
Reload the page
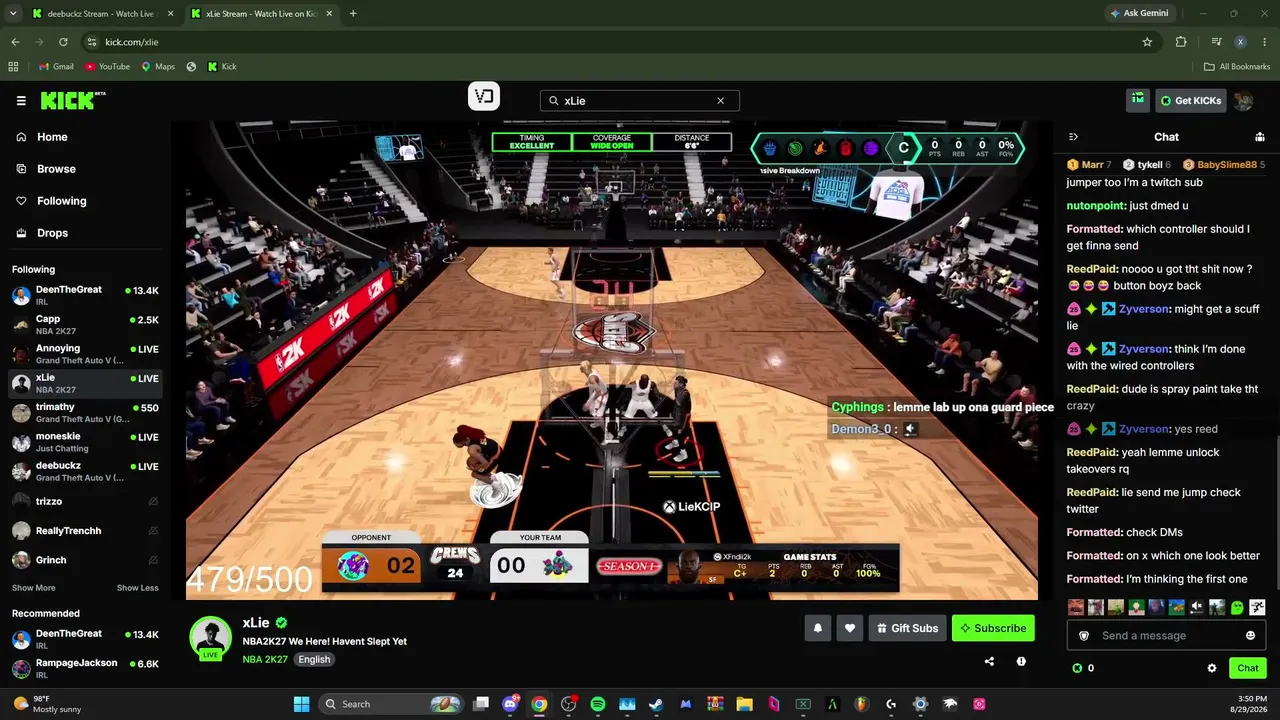(63, 42)
